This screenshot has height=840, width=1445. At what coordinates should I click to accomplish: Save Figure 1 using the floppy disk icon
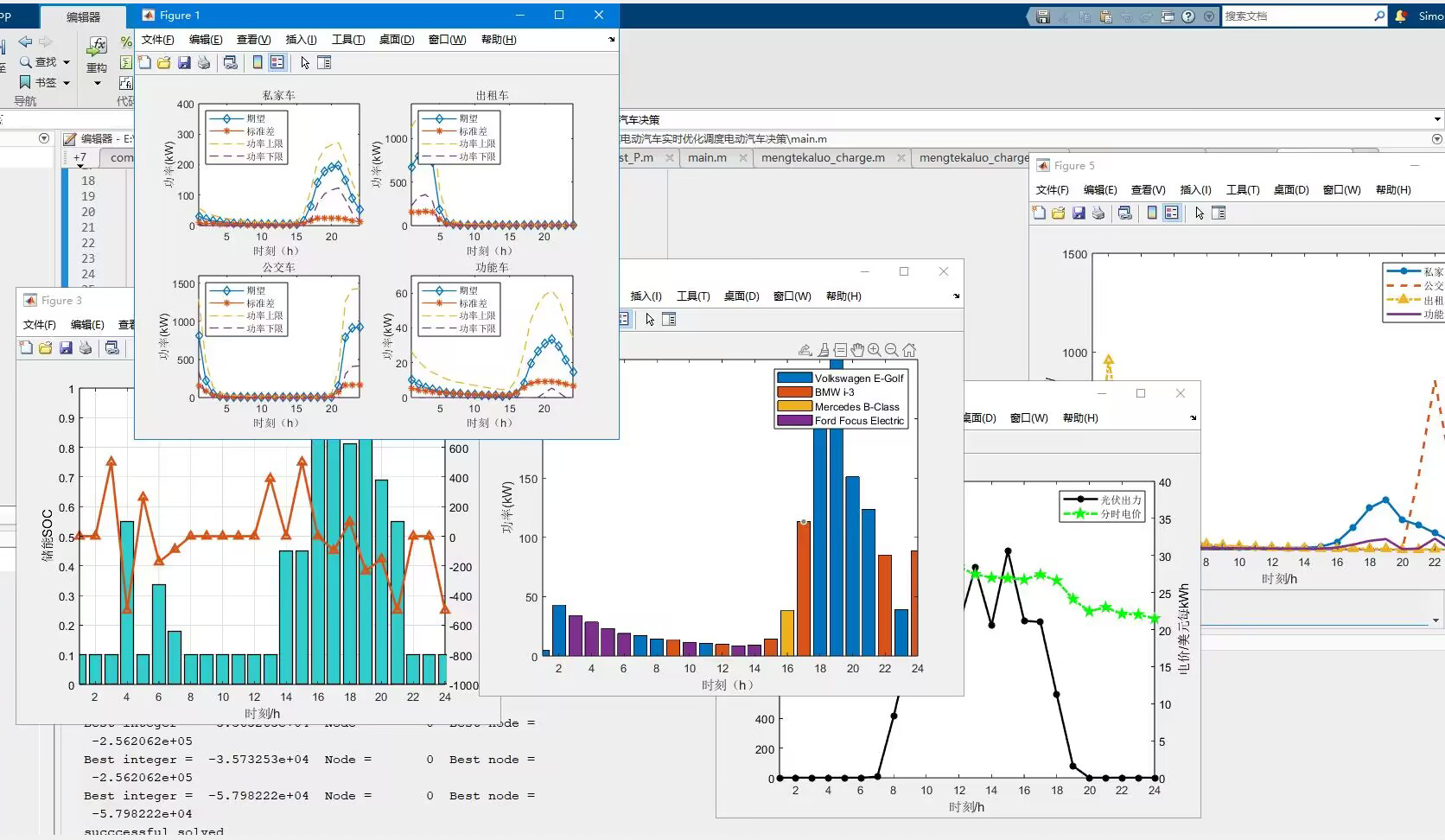pos(184,62)
